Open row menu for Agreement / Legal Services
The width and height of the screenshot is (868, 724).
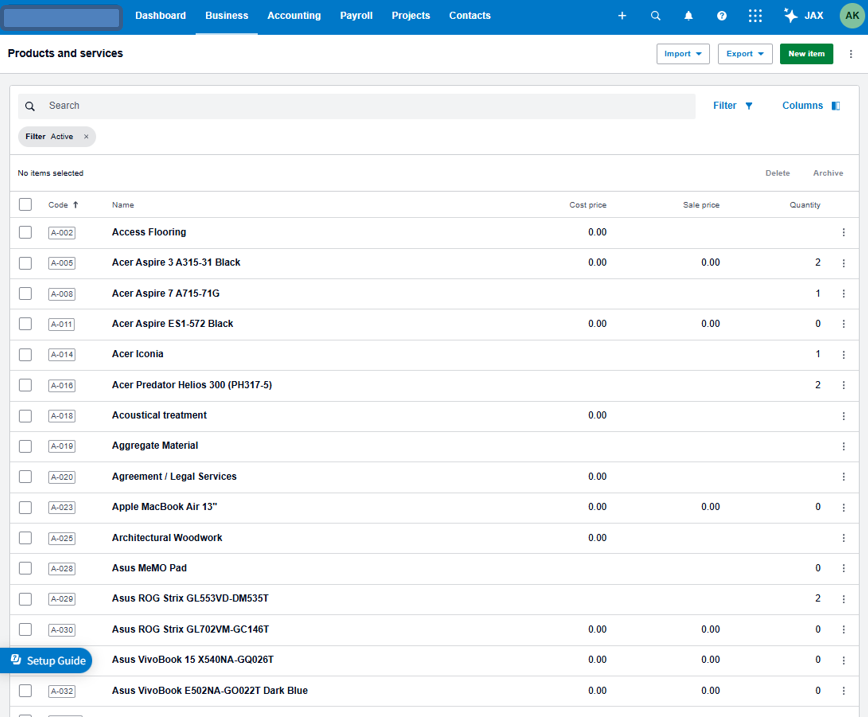point(843,477)
